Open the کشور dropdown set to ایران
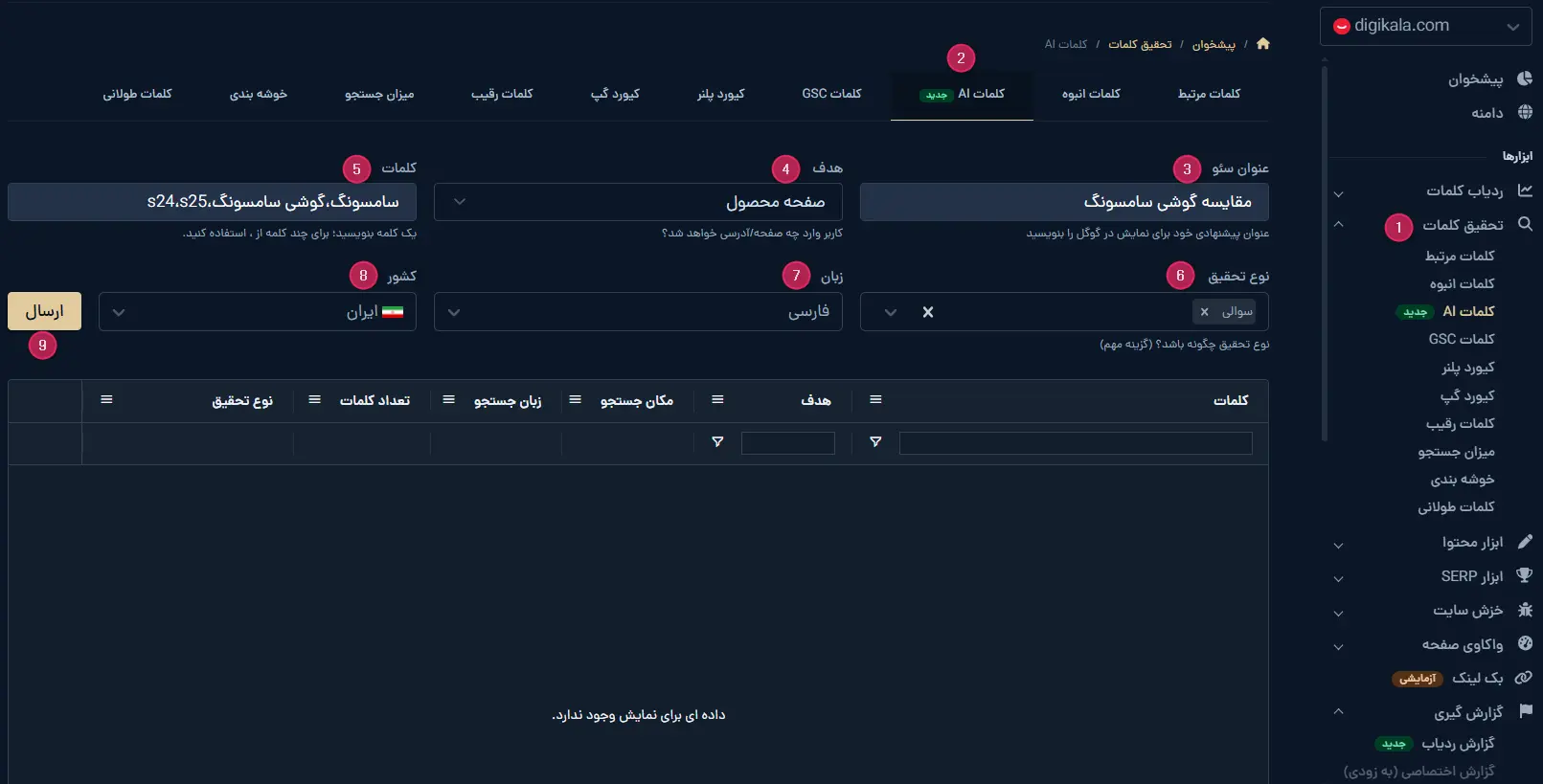Viewport: 1543px width, 784px height. click(x=257, y=312)
